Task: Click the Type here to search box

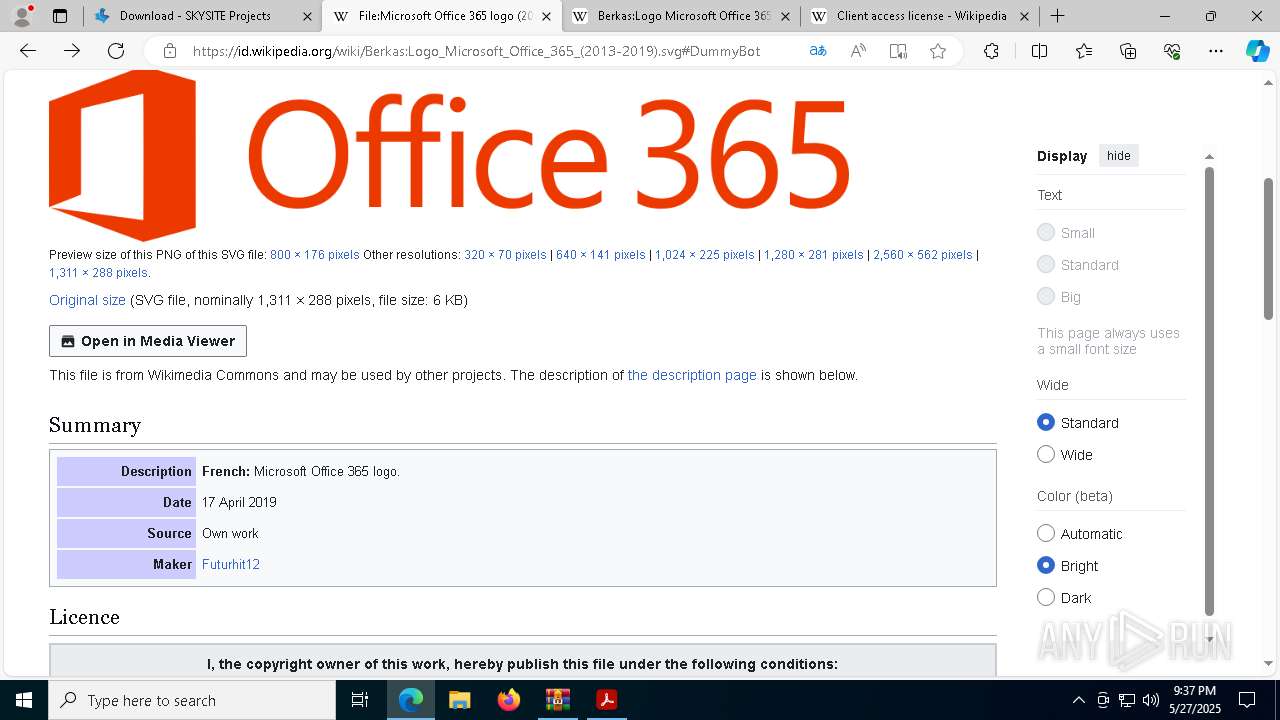Action: pos(192,700)
